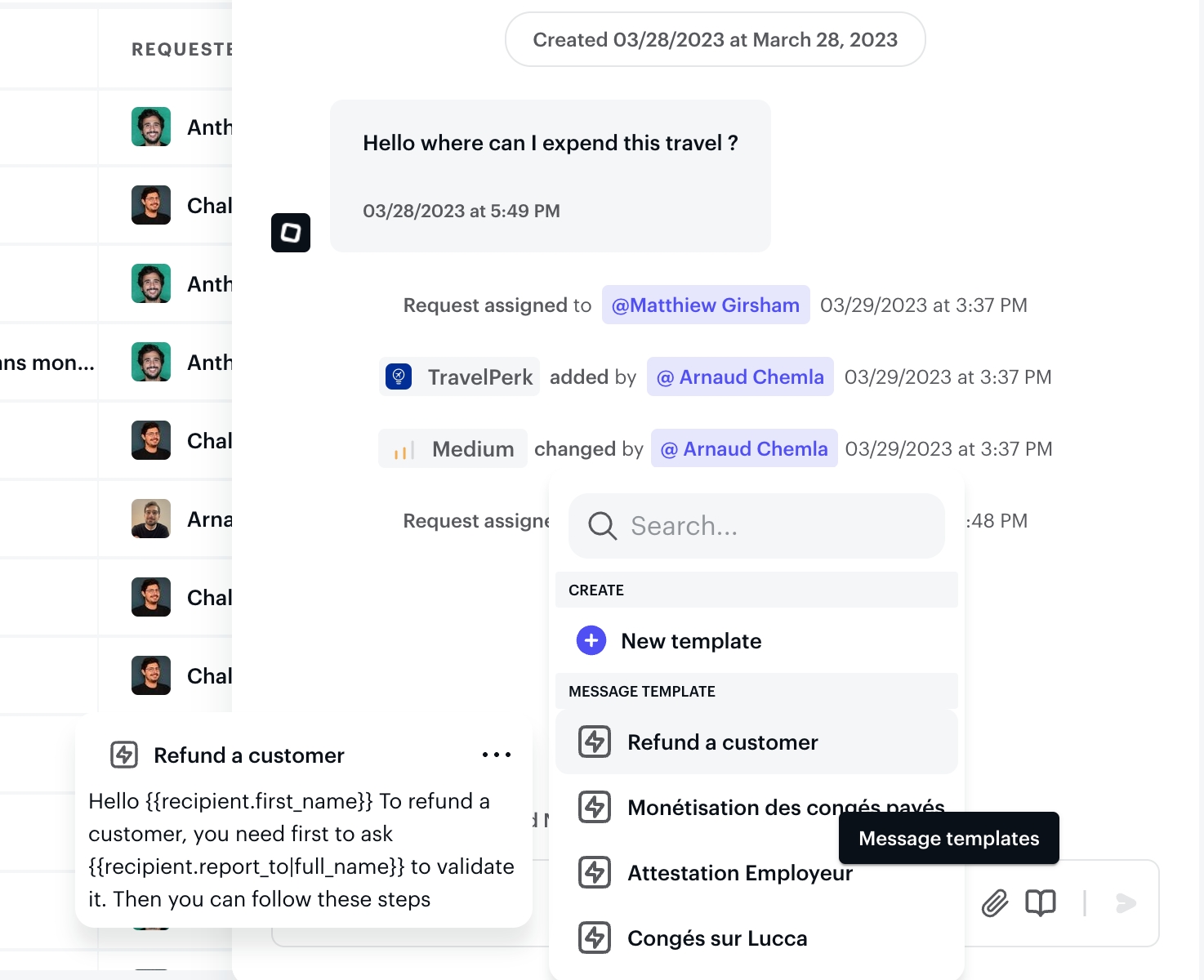Select the Attestation Employeur template
1204x980 pixels.
coord(739,873)
